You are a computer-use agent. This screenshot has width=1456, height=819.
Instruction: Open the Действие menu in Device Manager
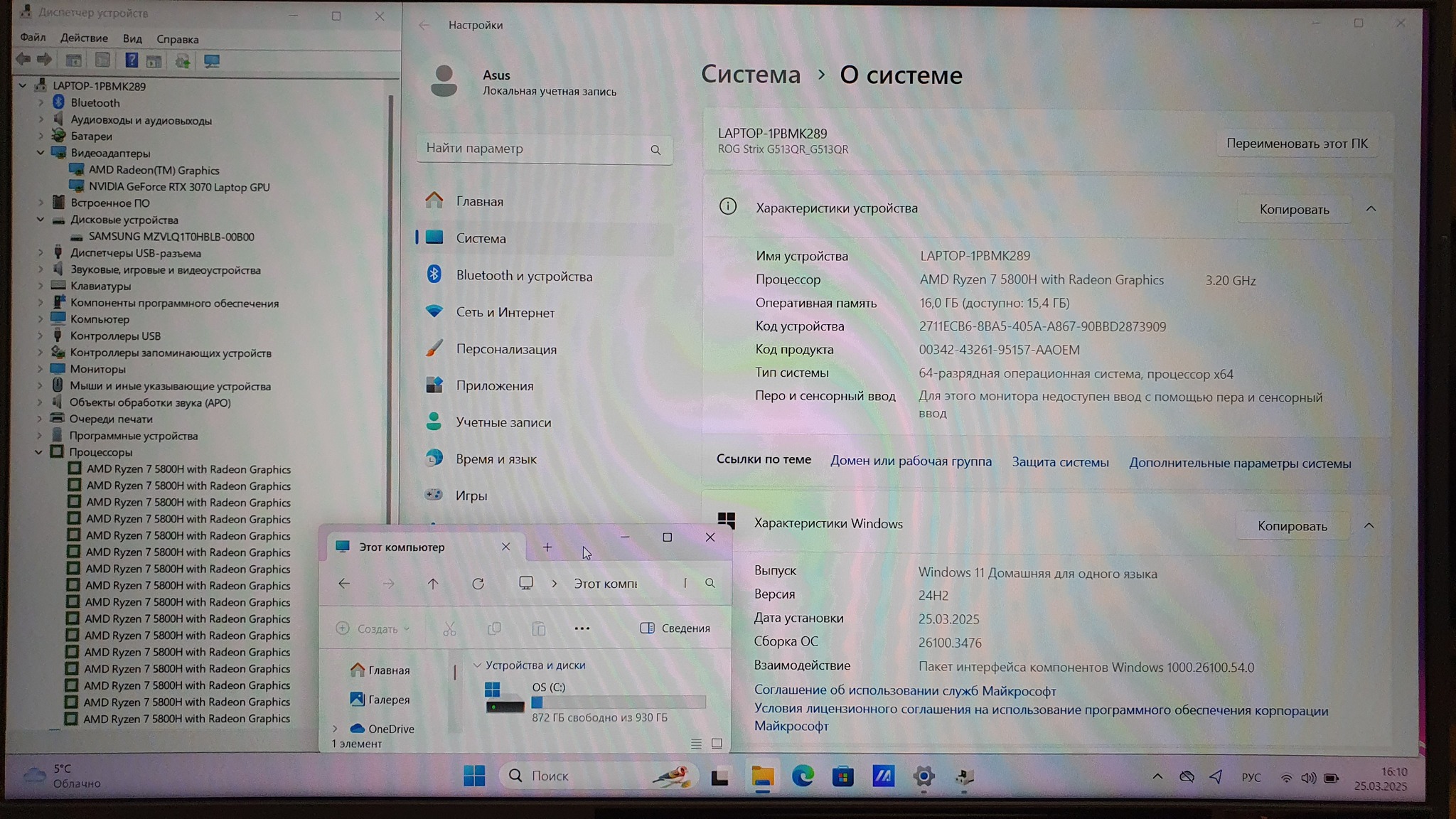click(x=84, y=38)
